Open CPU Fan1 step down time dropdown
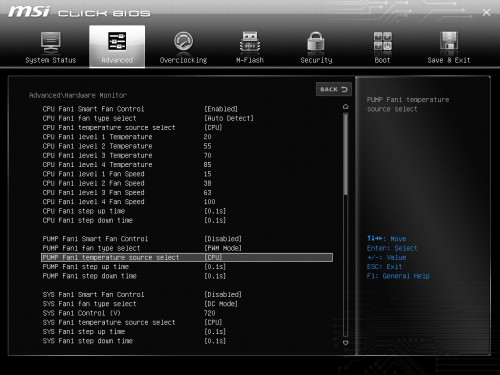Viewport: 500px width, 375px height. pyautogui.click(x=215, y=221)
